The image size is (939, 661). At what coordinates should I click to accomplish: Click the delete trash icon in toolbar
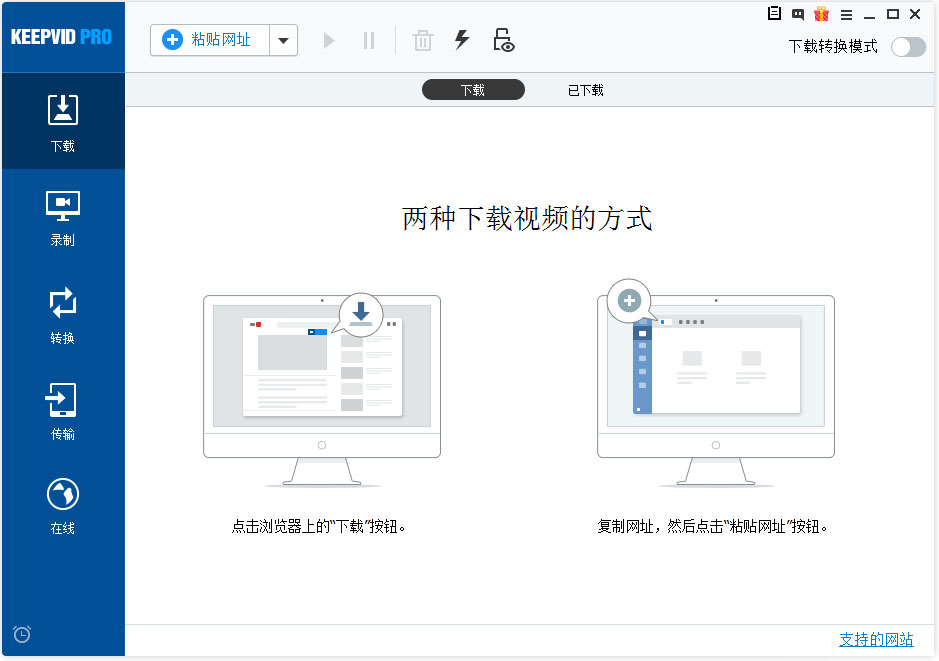point(422,41)
